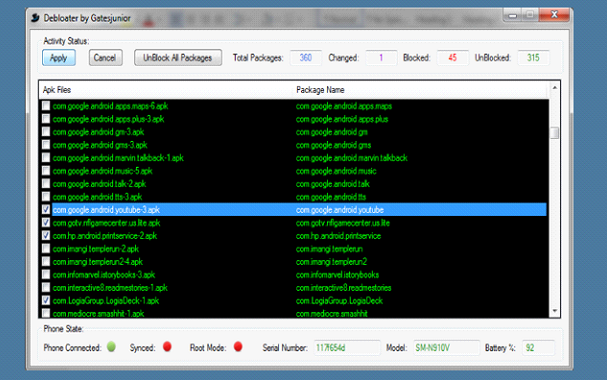Image resolution: width=607 pixels, height=380 pixels.
Task: Check the marvin.talkback-1.apk checkbox
Action: coord(46,157)
